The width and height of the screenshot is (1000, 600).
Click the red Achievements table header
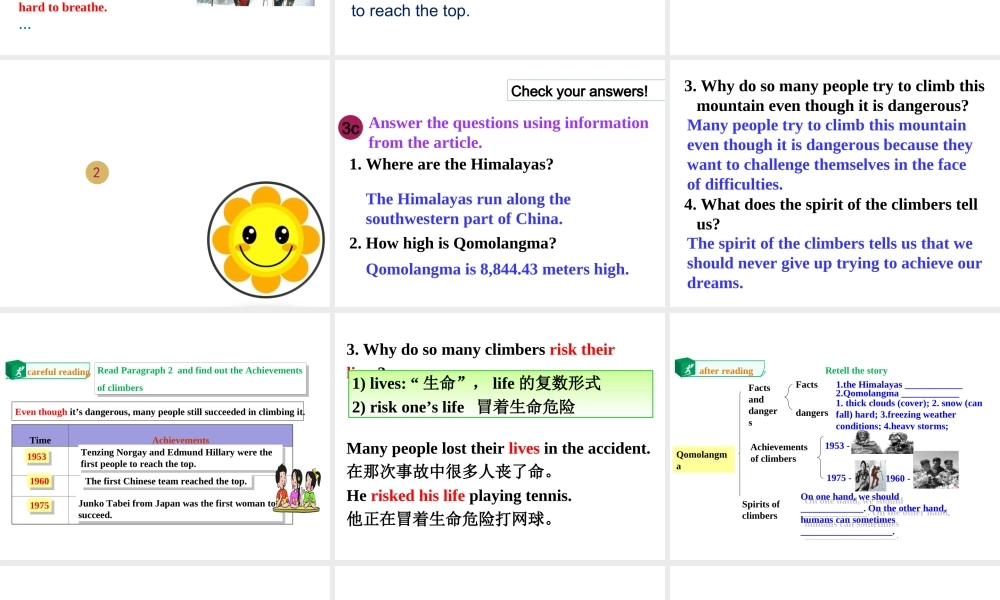point(180,440)
